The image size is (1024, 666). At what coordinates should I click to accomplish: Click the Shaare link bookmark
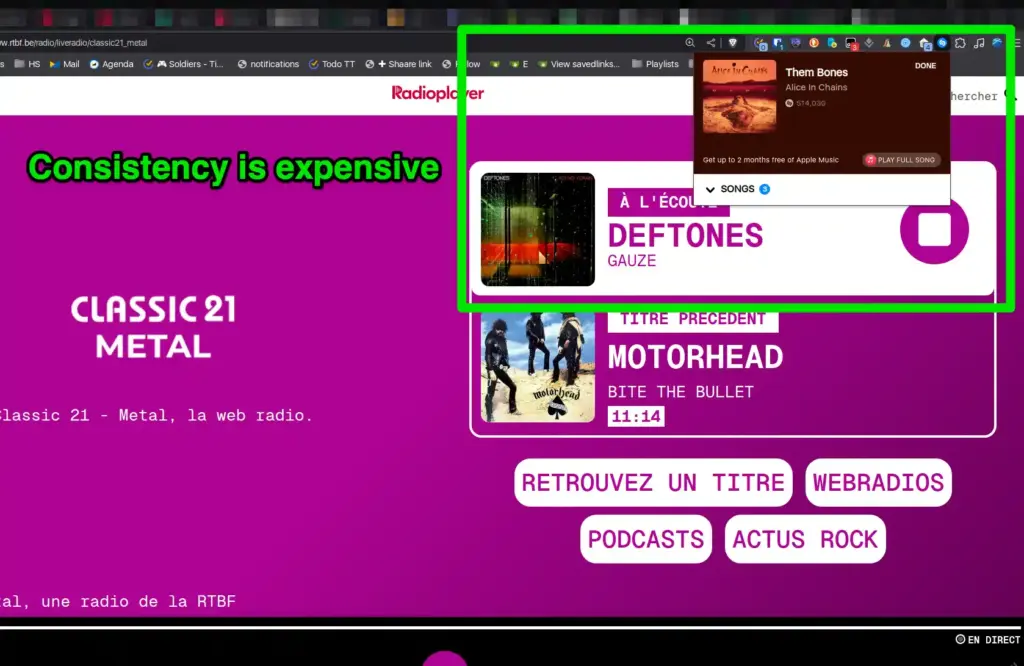398,64
